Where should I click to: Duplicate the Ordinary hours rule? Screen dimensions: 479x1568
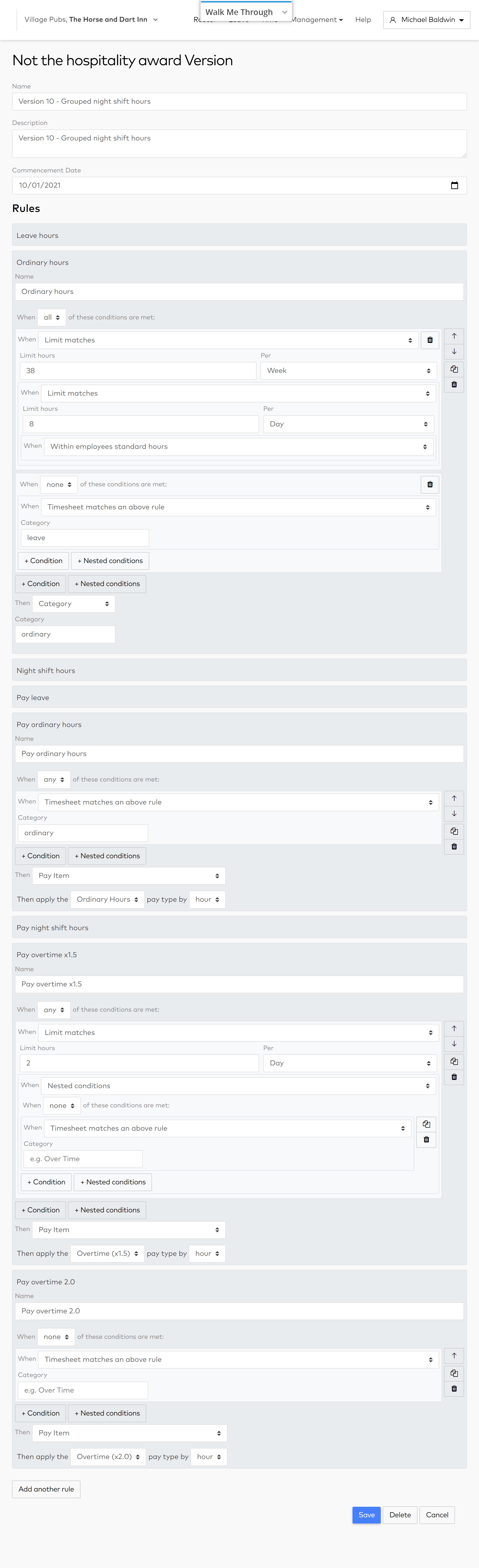pos(454,369)
